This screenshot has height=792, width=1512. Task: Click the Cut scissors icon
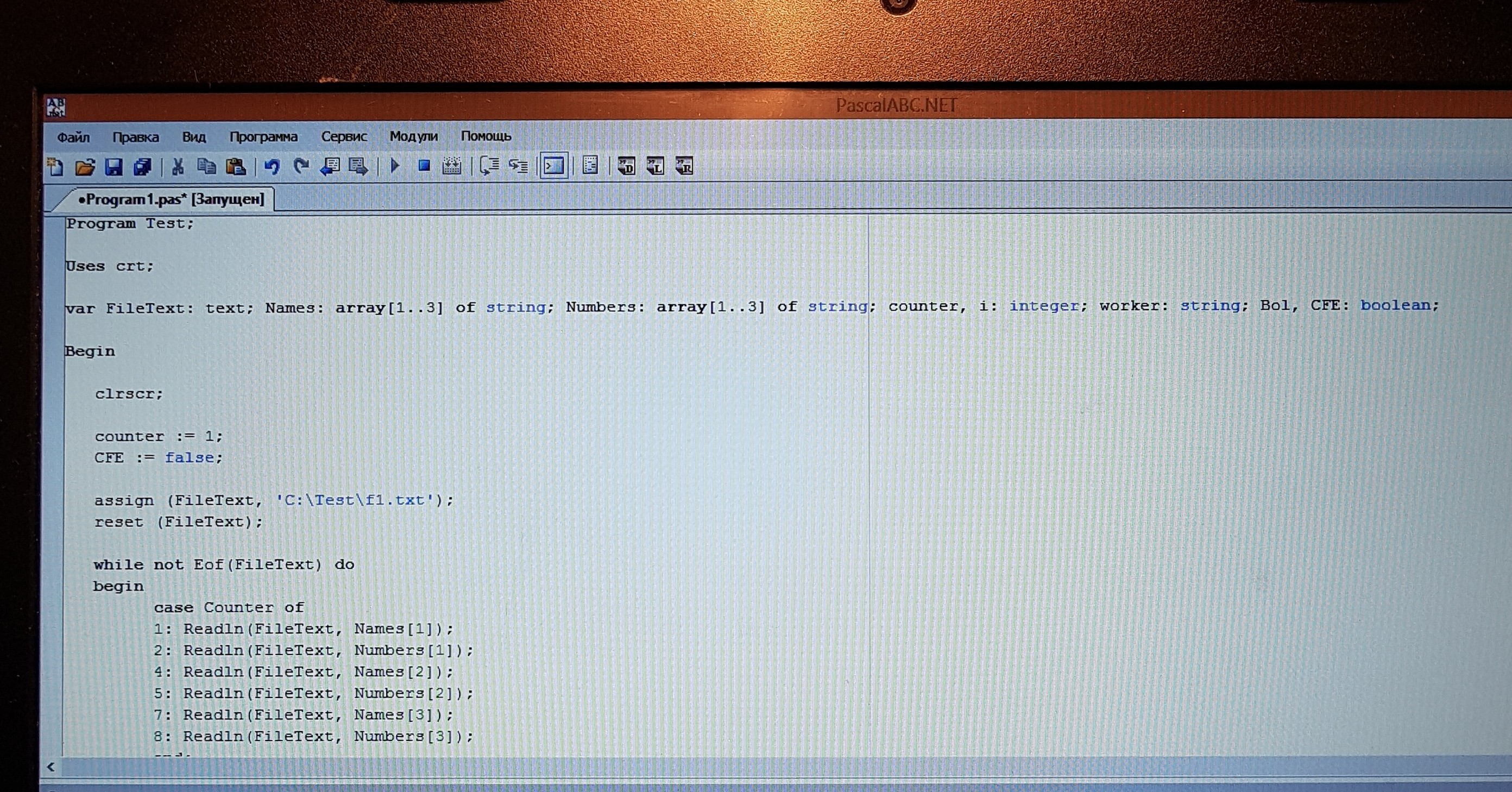tap(177, 167)
